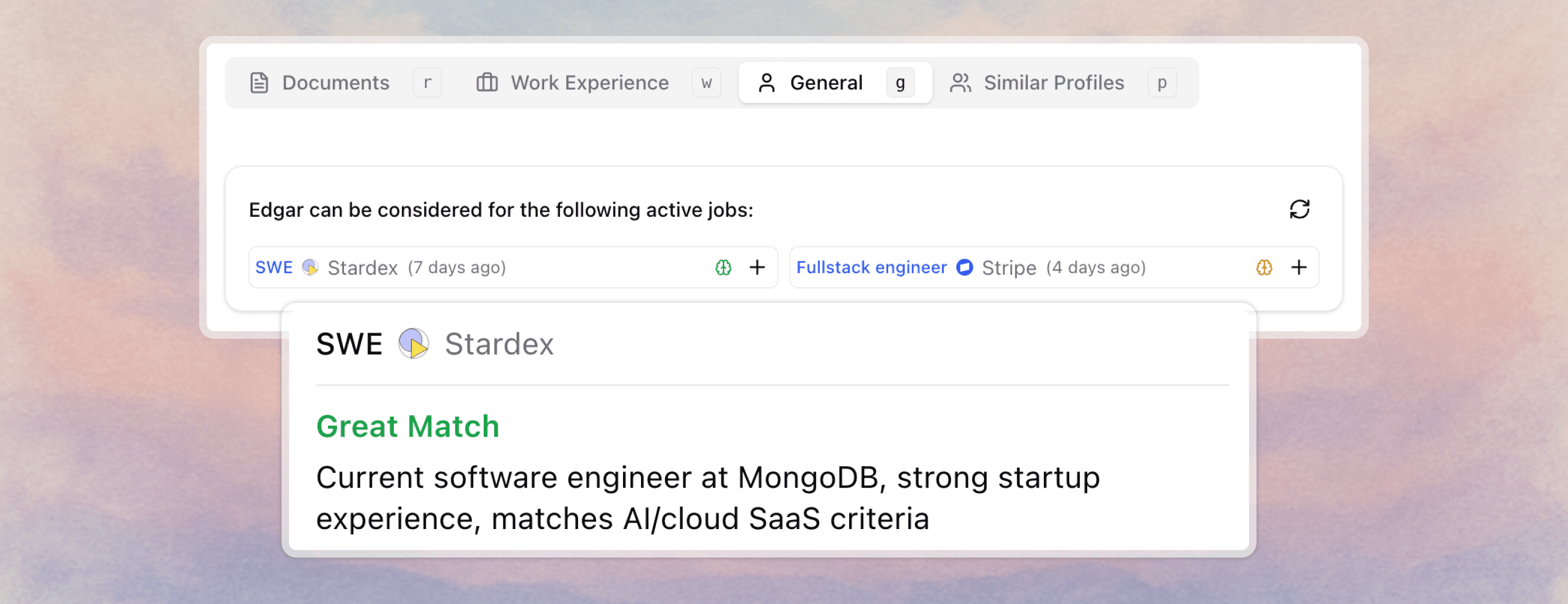The width and height of the screenshot is (1568, 604).
Task: Click the Stripe company logo
Action: 965,267
